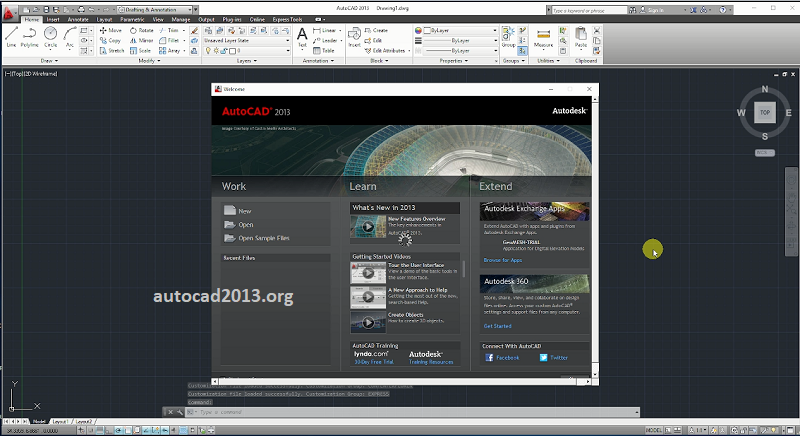Play Tour the User Interface video
800x436 pixels.
click(368, 273)
